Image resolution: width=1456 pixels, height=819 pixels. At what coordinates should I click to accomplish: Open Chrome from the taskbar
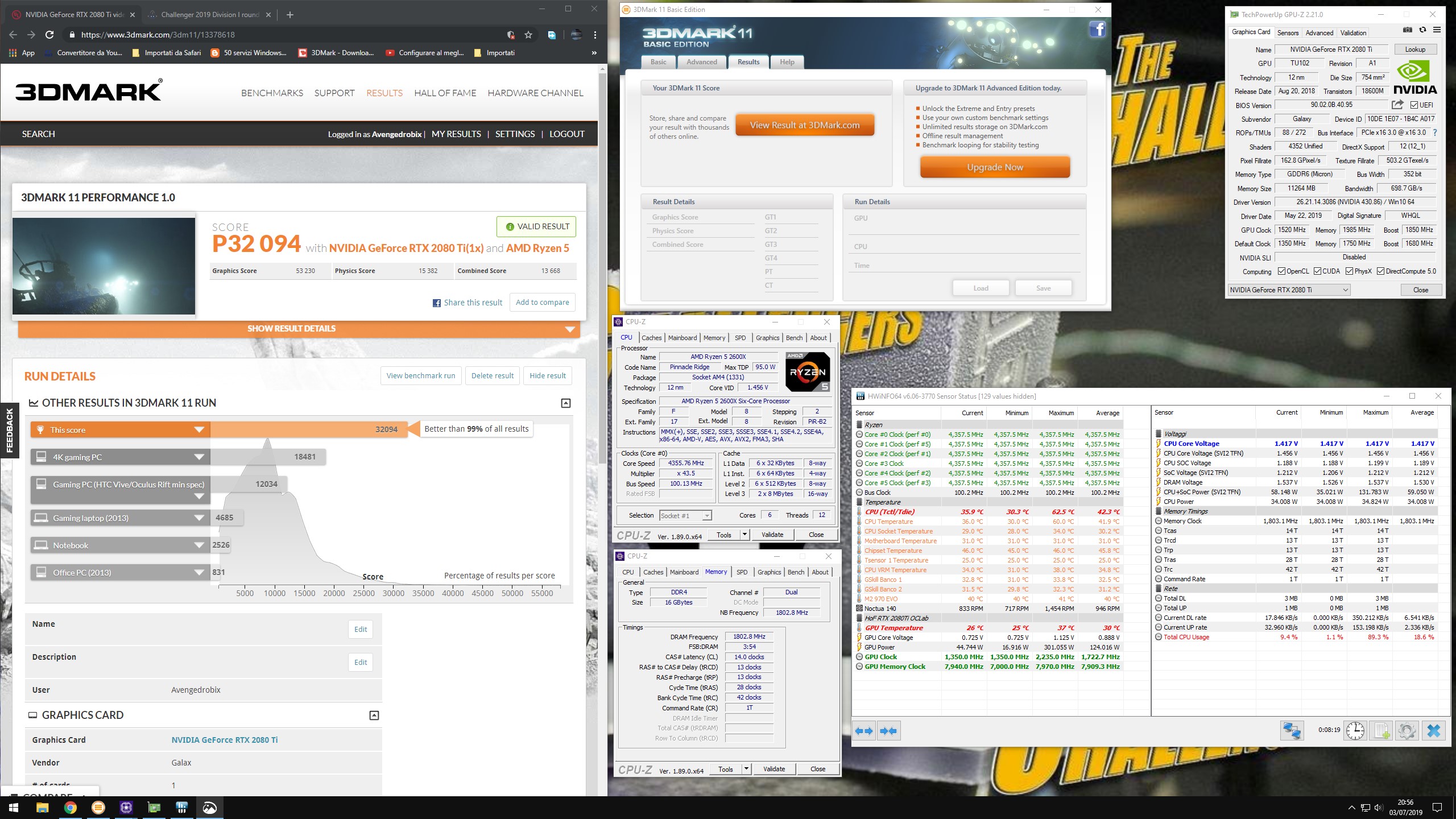(70, 808)
